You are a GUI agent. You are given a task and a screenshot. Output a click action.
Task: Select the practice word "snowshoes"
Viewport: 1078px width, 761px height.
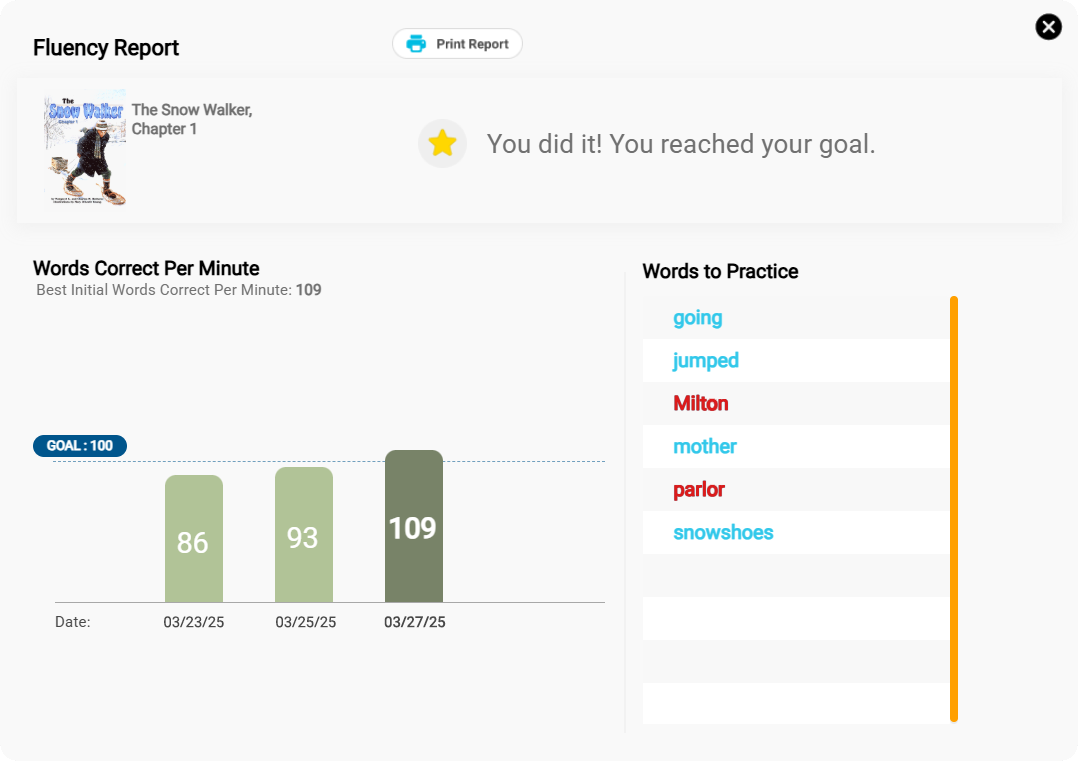click(723, 533)
